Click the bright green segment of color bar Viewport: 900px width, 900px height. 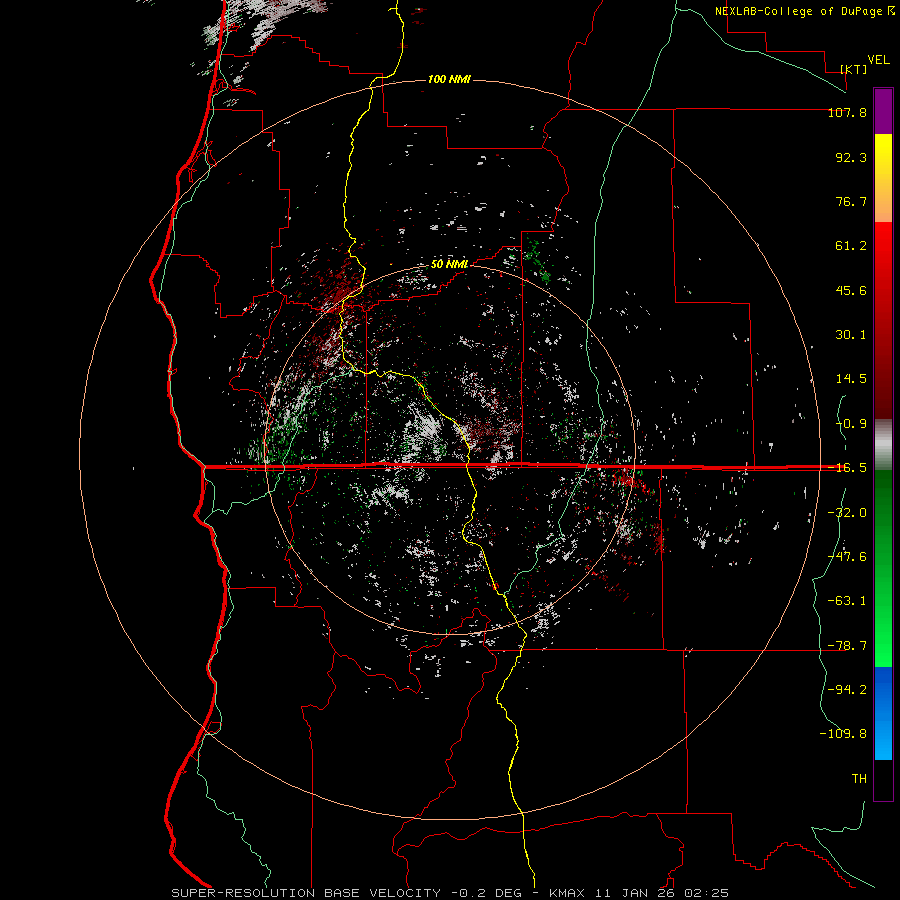(x=883, y=568)
